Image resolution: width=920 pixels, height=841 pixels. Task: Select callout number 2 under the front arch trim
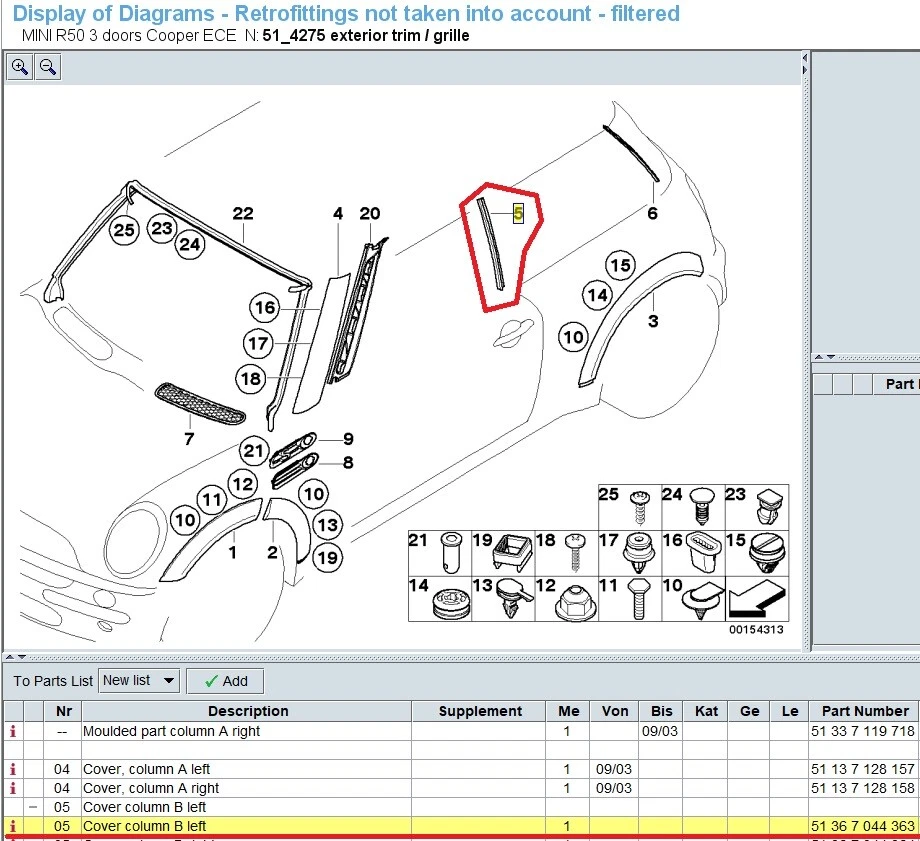click(x=272, y=552)
